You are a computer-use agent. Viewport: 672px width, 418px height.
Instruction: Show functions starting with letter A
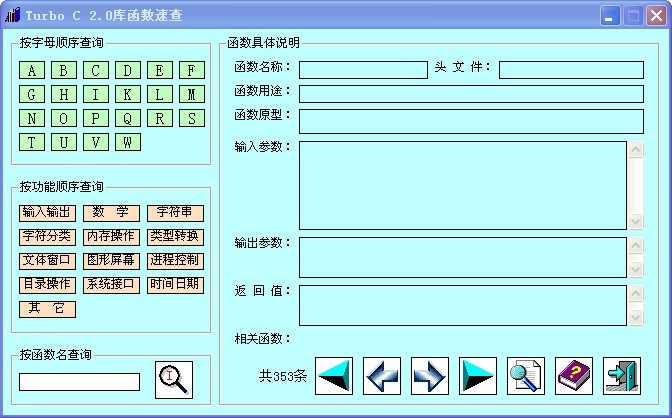point(32,70)
